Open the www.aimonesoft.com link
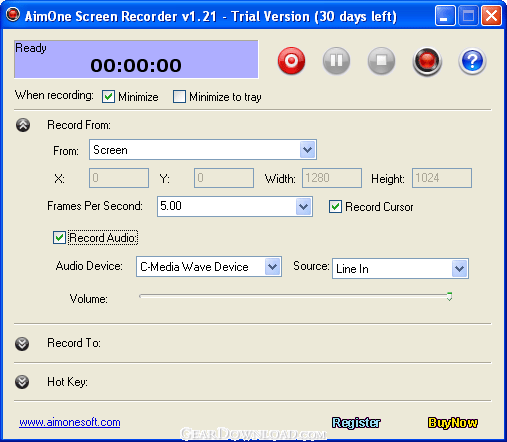 click(70, 422)
